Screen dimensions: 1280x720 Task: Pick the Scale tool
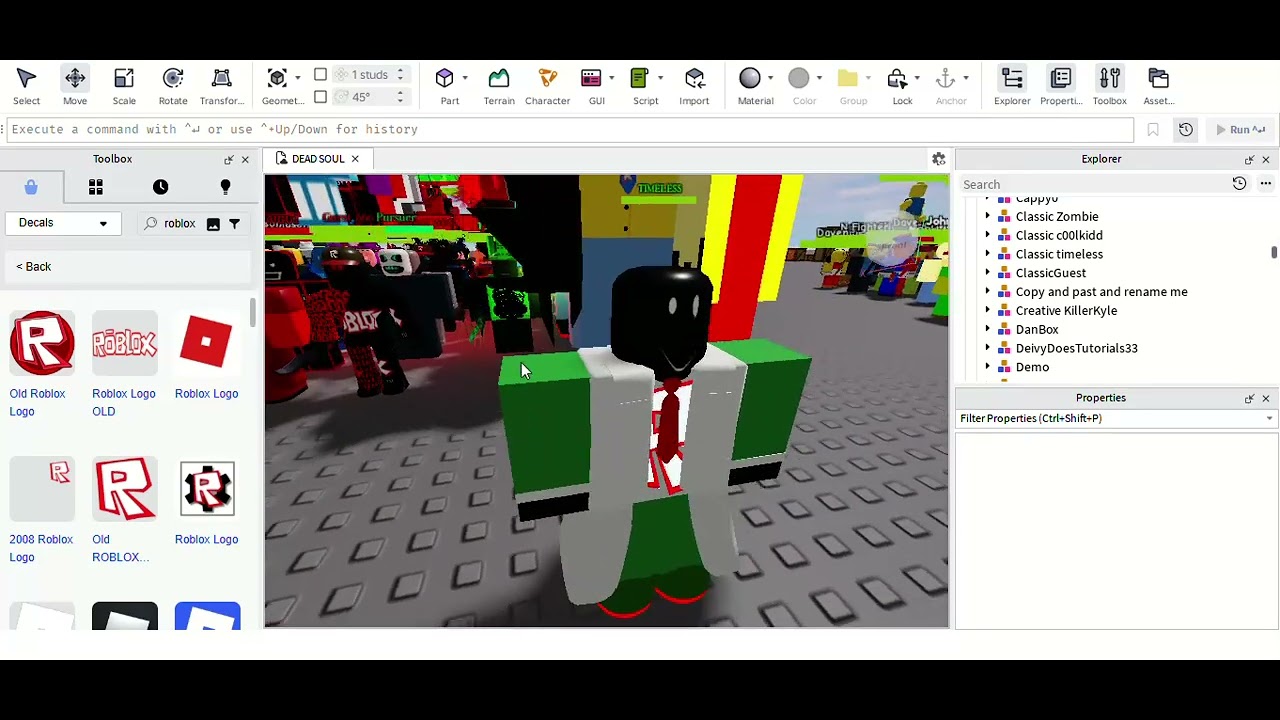(x=124, y=85)
